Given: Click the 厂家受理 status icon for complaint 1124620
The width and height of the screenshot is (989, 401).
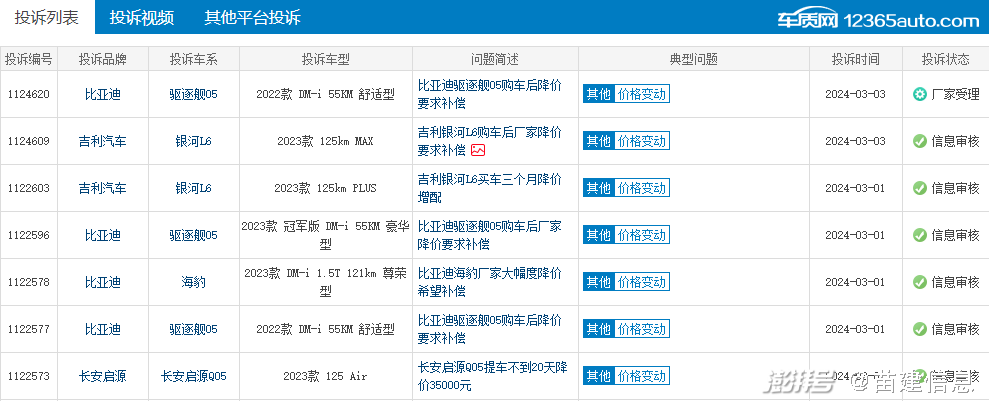Looking at the screenshot, I should [x=919, y=95].
